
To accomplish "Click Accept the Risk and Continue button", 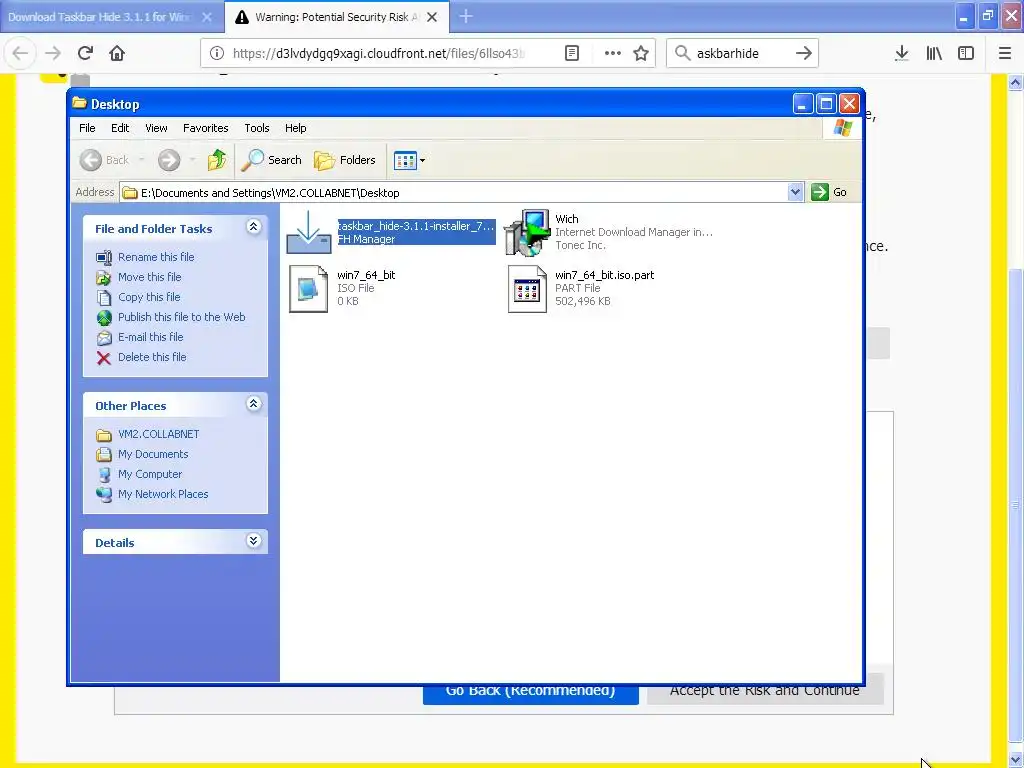I will pos(765,694).
